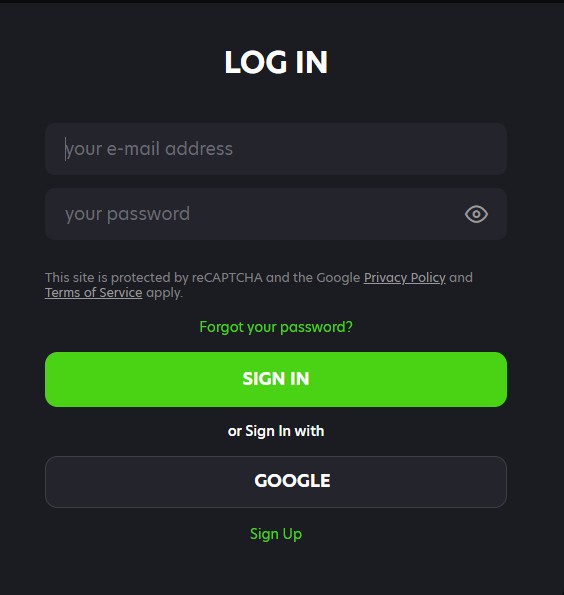The image size is (564, 595).
Task: Select the 'your password' input field
Action: pos(276,214)
